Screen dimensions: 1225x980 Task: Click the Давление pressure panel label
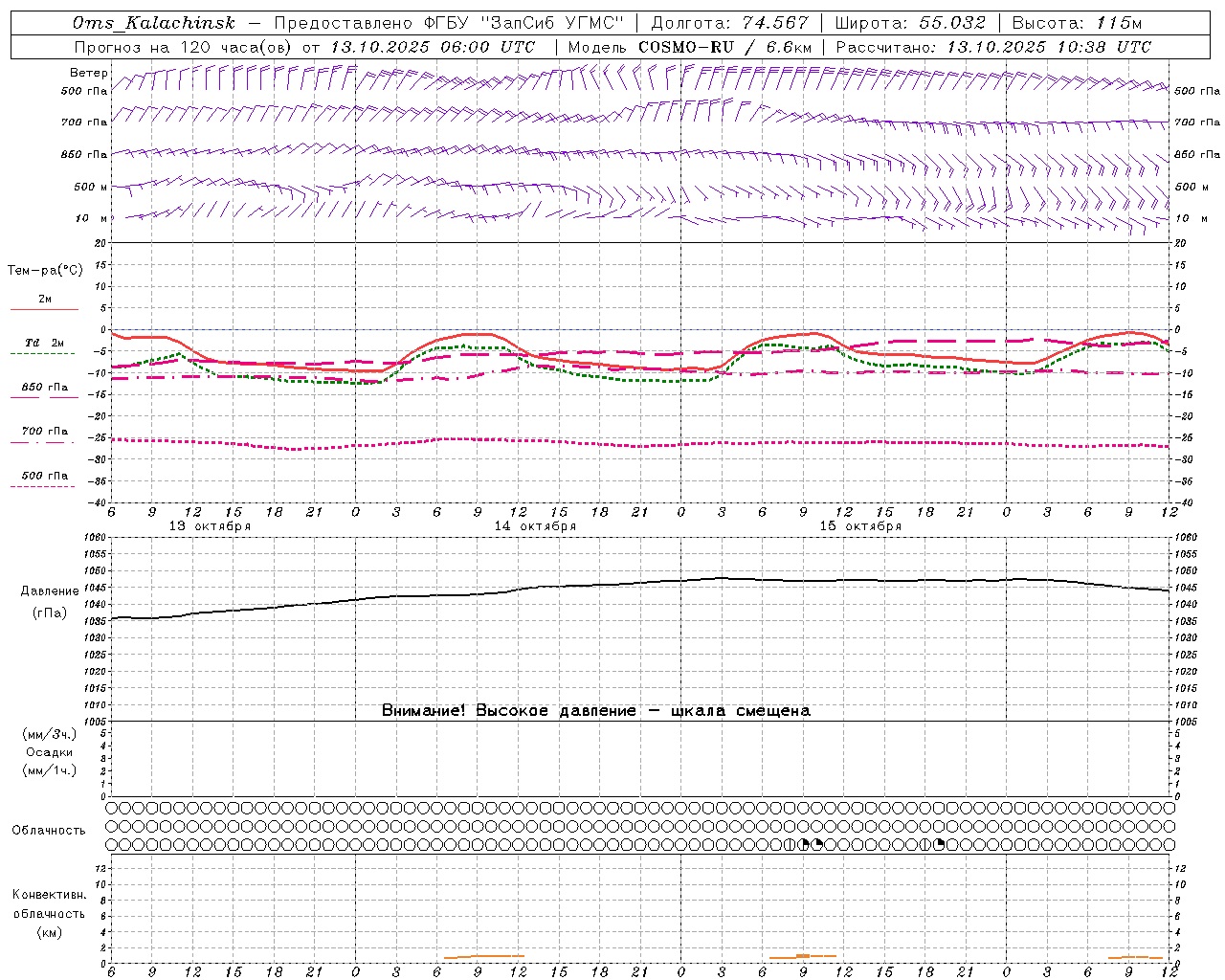tap(50, 591)
